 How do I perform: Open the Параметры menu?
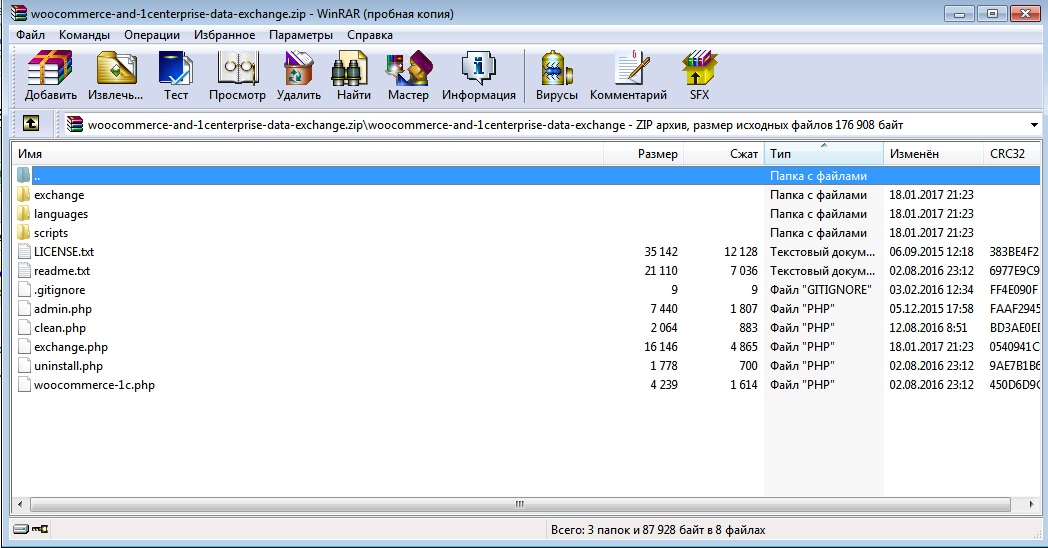tap(301, 35)
